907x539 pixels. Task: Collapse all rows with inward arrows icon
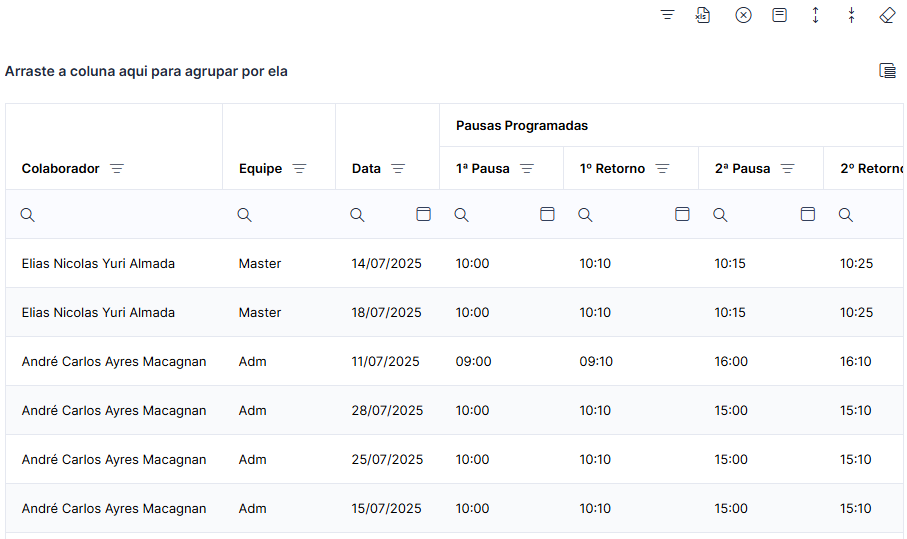click(851, 15)
